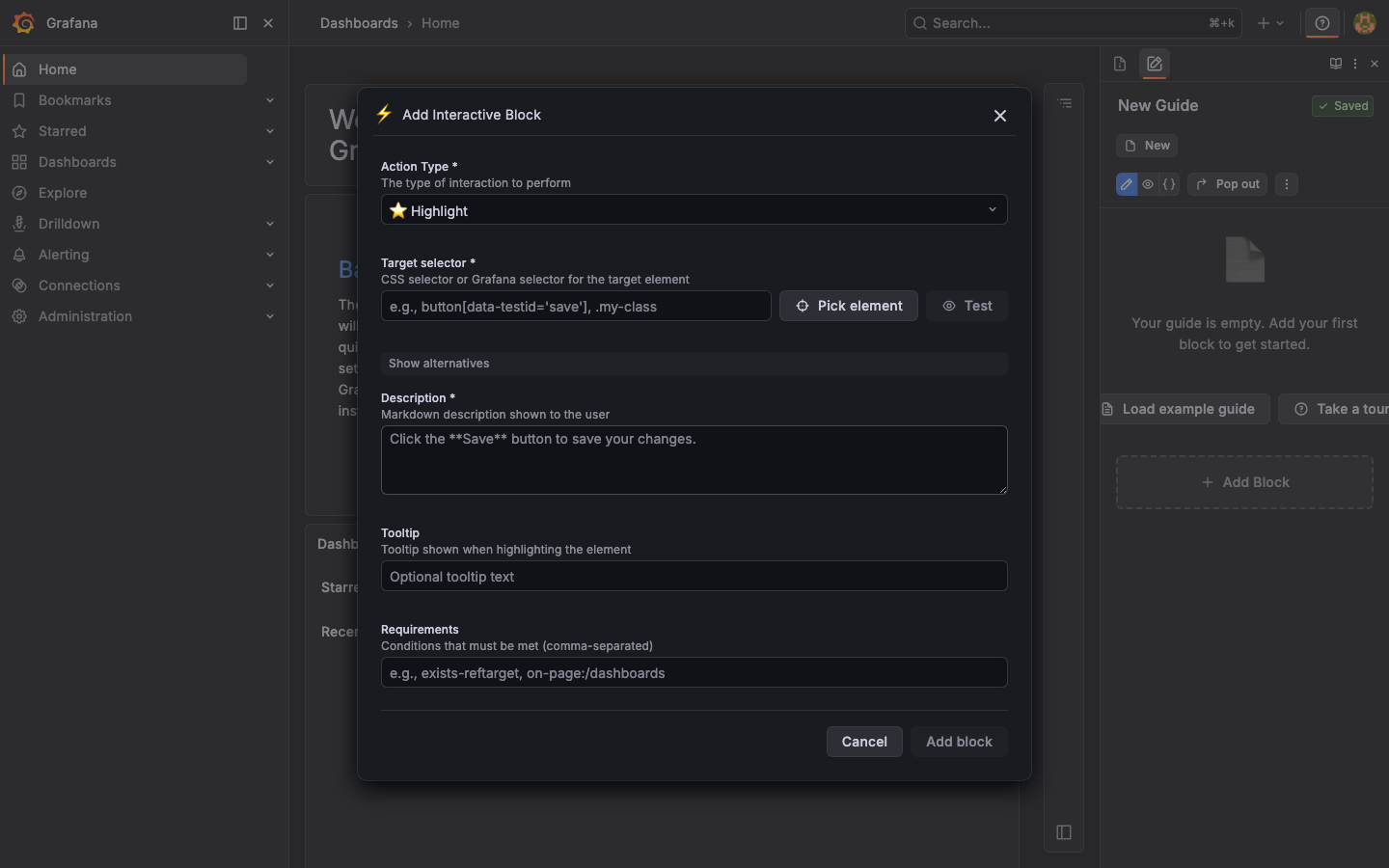Click the Grafana logo icon

(23, 23)
